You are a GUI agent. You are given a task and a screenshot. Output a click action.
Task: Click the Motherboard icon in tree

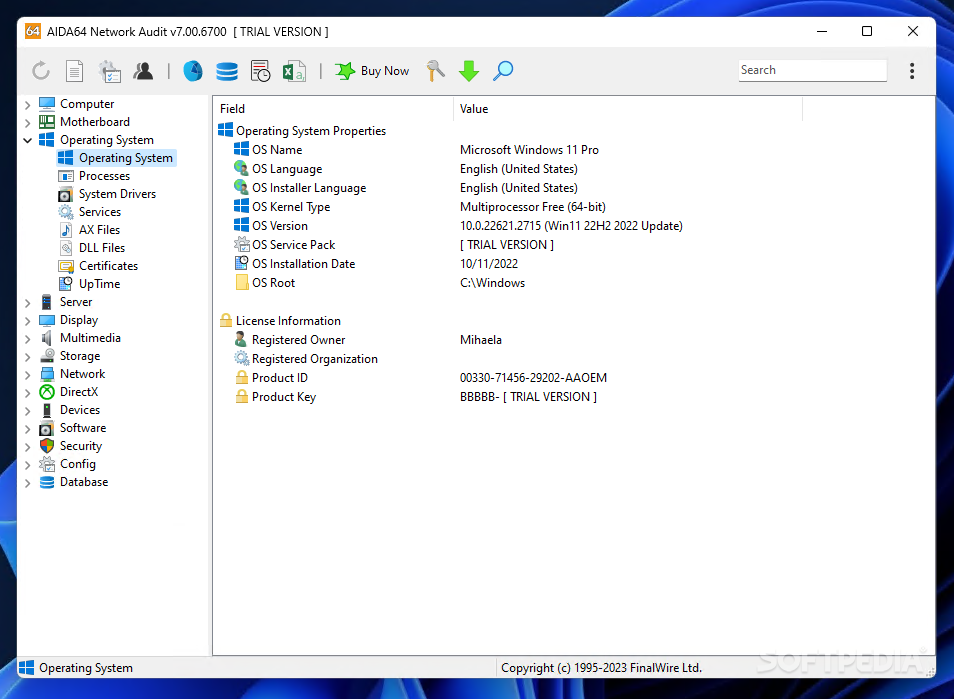click(x=47, y=122)
